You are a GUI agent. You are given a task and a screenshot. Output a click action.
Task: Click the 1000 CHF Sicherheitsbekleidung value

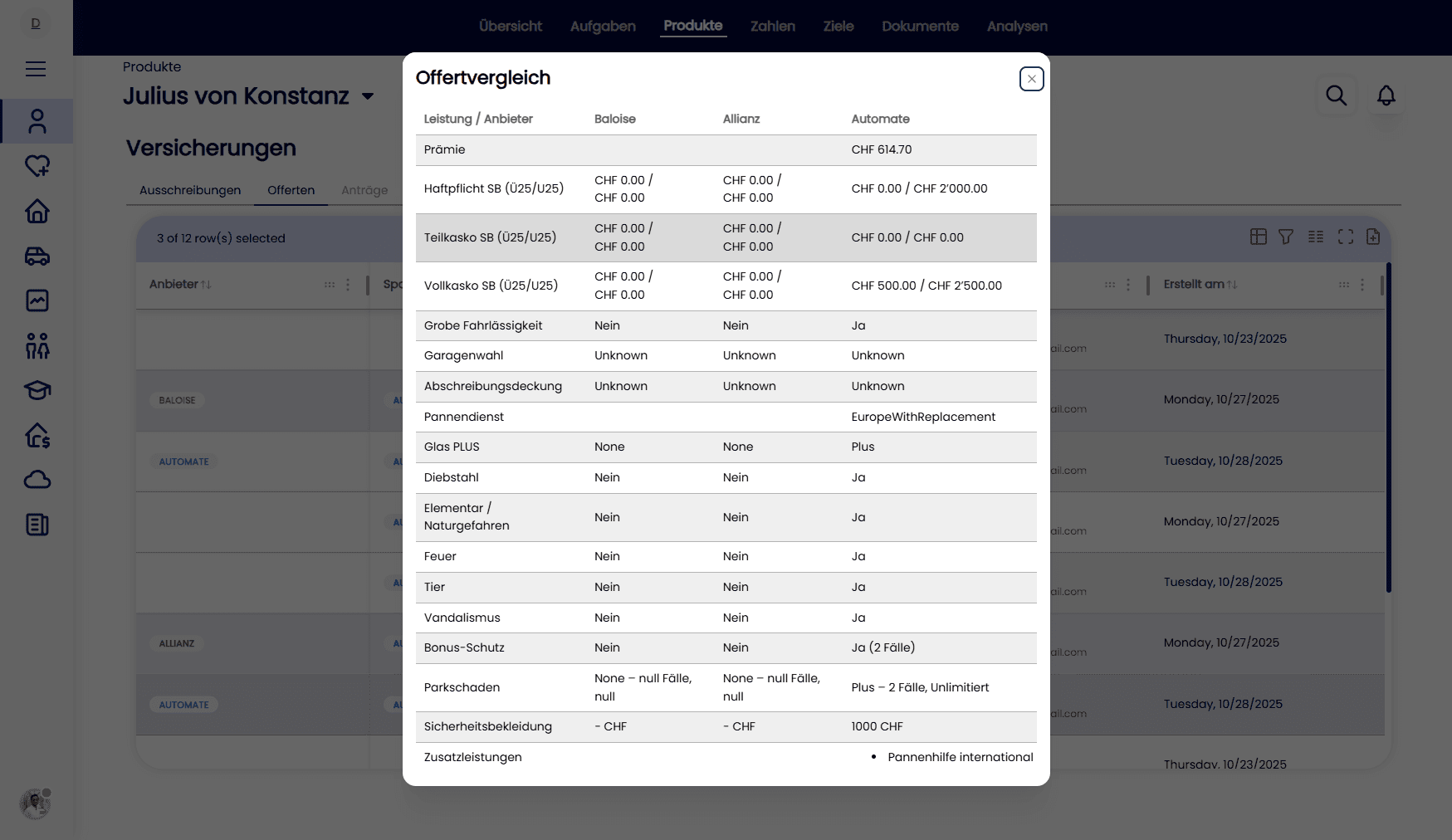pyautogui.click(x=877, y=726)
